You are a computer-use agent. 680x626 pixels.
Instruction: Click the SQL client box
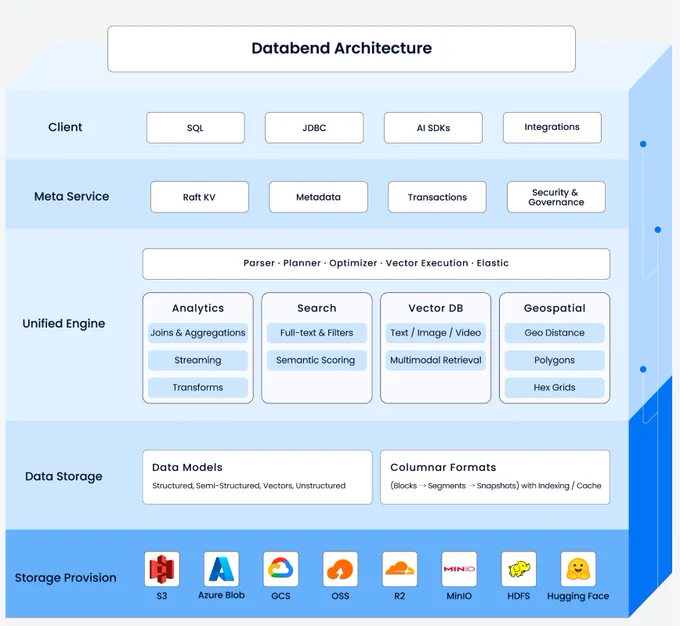tap(196, 128)
